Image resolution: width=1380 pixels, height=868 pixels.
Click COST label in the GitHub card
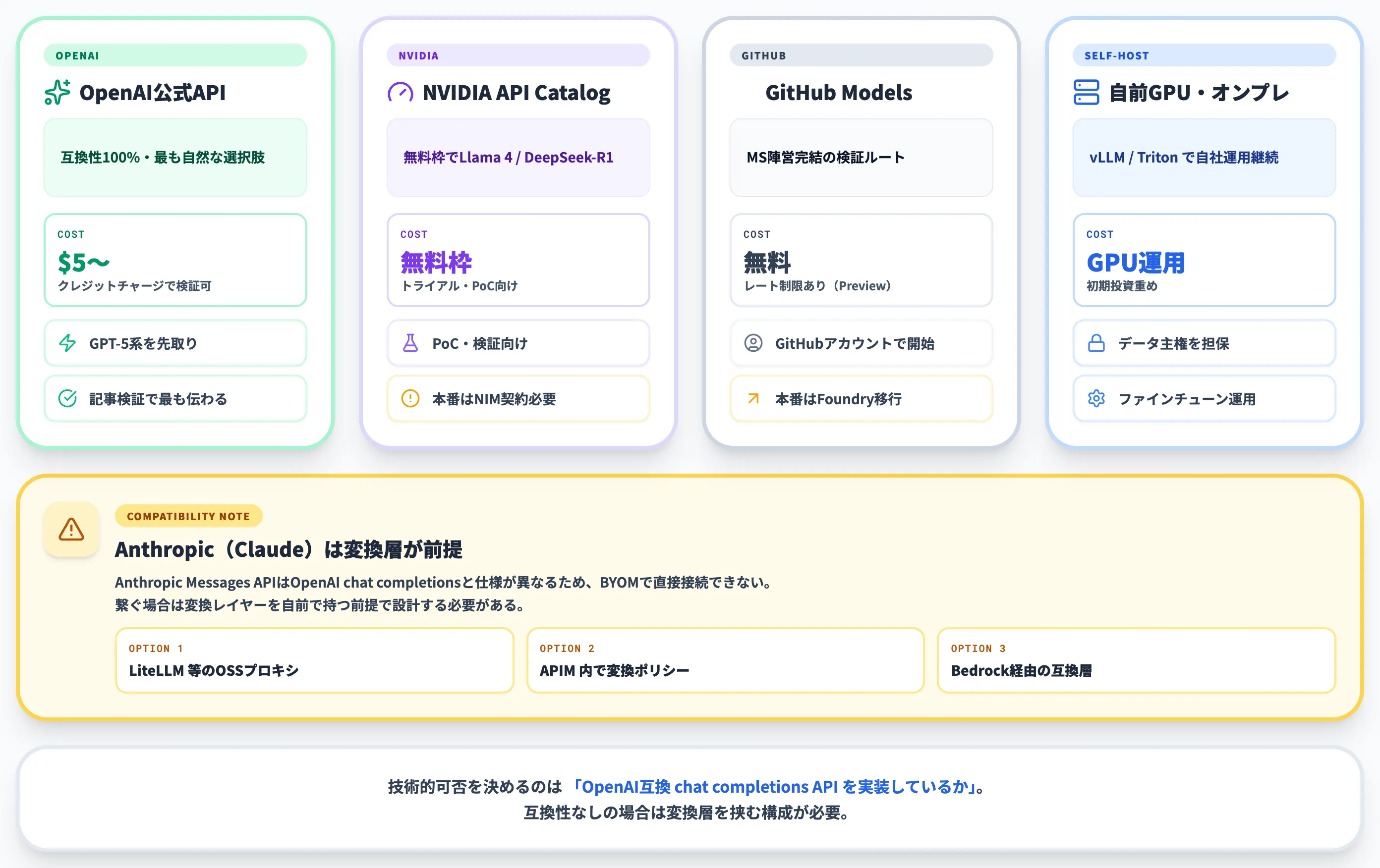[x=756, y=234]
